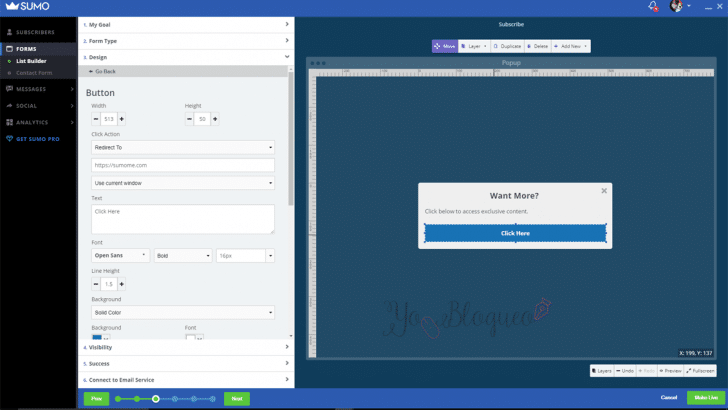The image size is (728, 410).
Task: Collapse the Design step
Action: click(x=186, y=57)
